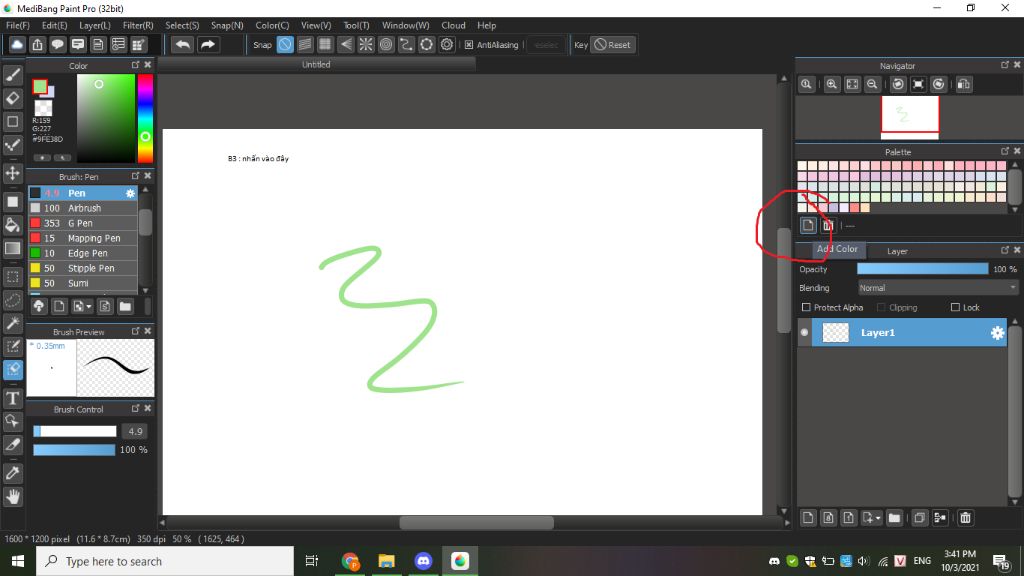Undock the Navigator panel
1024x576 pixels.
(x=1004, y=65)
